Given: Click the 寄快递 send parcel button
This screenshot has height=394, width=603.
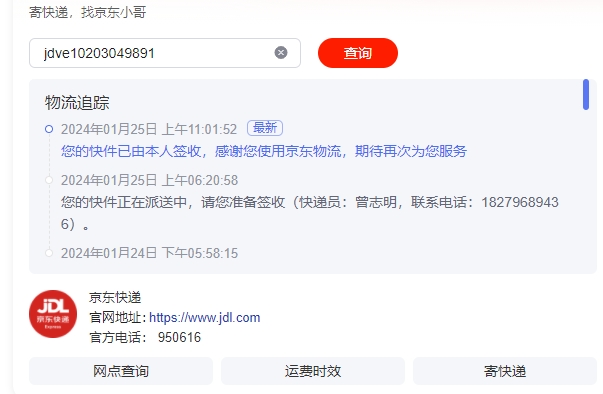Looking at the screenshot, I should pos(505,371).
